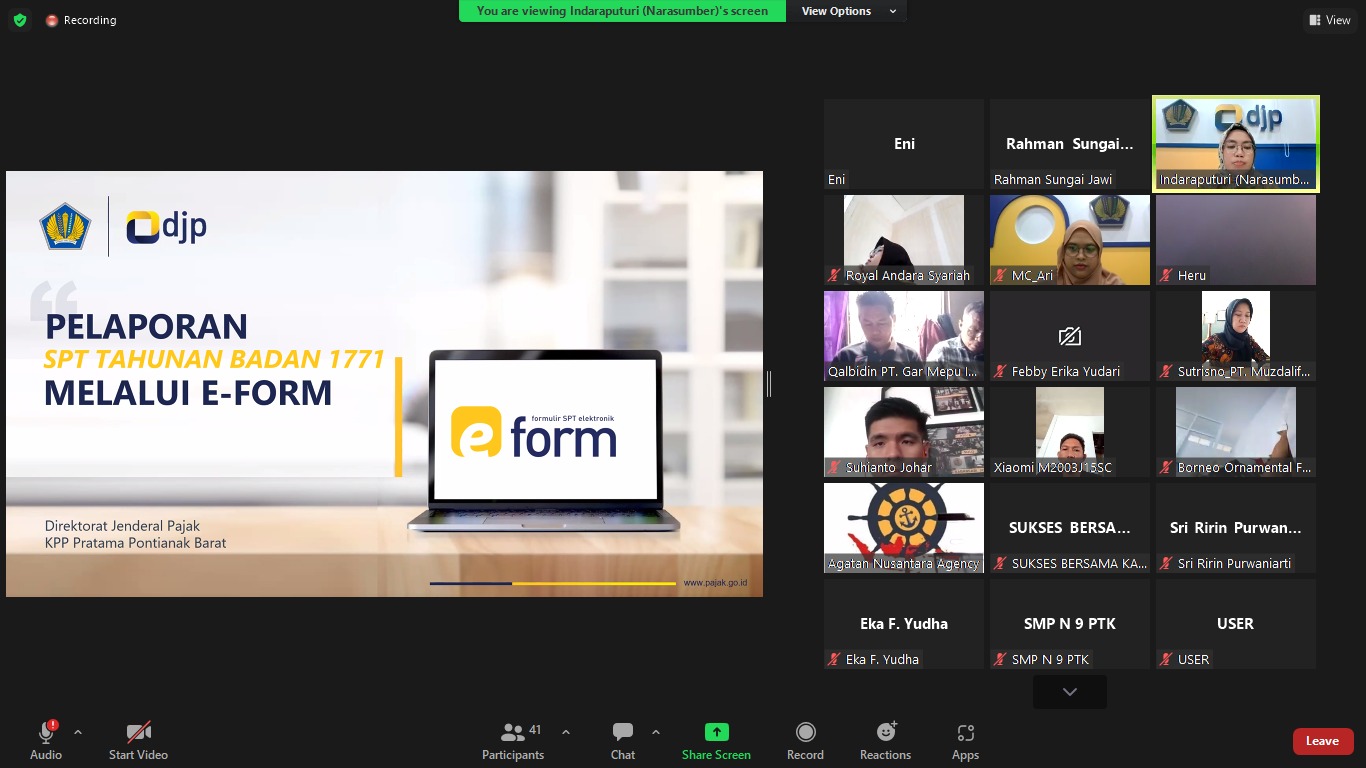Open the Reactions menu
Viewport: 1366px width, 768px height.
coord(886,741)
